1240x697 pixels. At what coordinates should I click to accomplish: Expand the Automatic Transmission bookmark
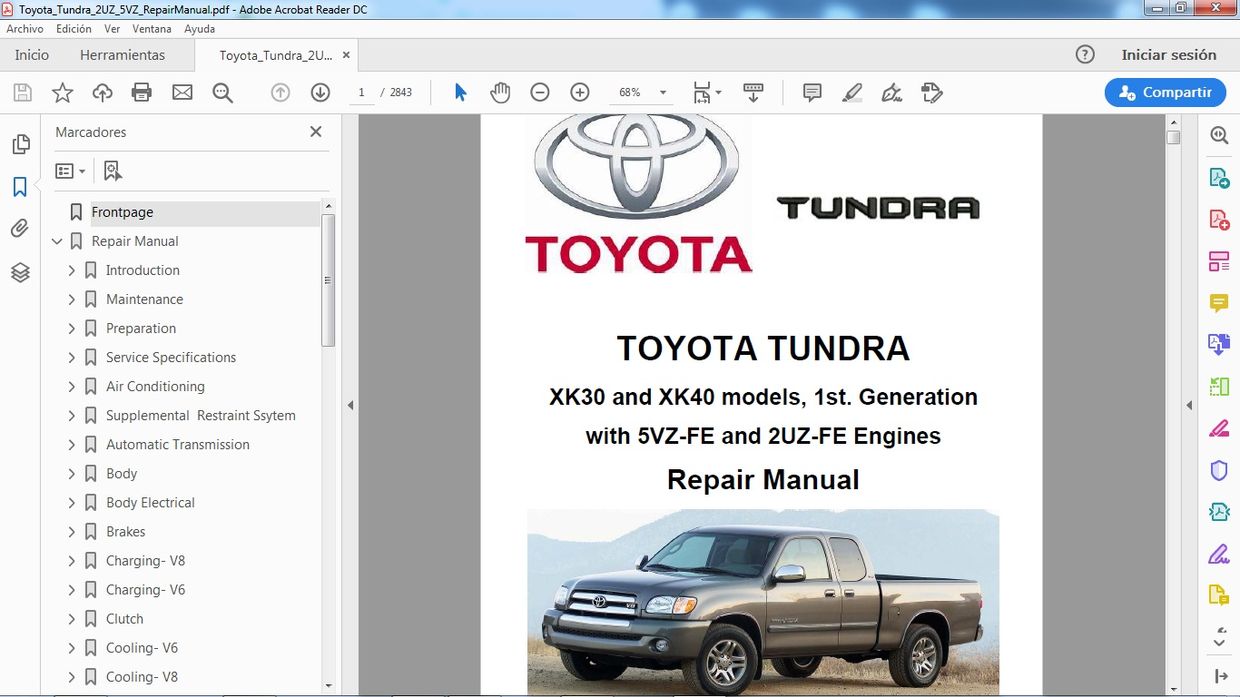71,444
